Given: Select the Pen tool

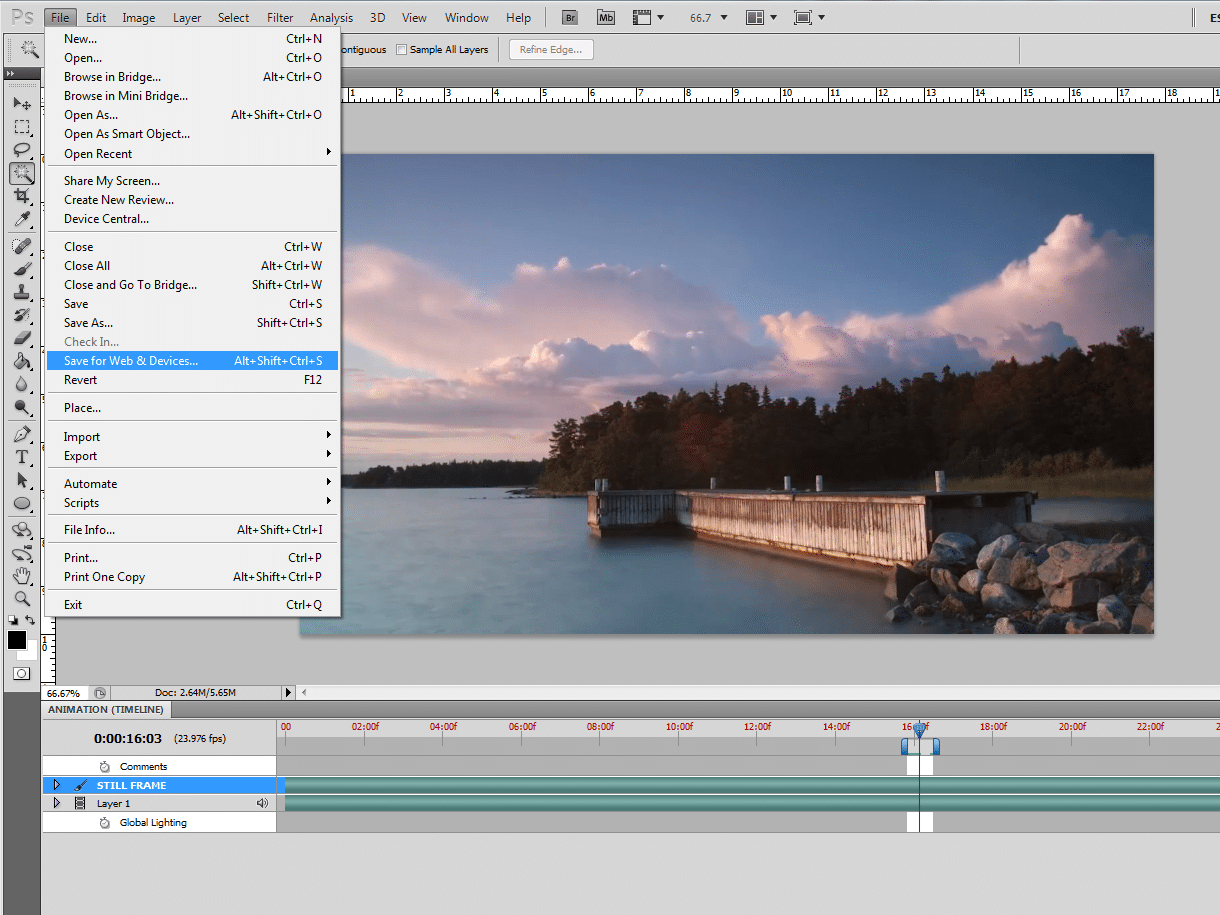Looking at the screenshot, I should pos(21,434).
